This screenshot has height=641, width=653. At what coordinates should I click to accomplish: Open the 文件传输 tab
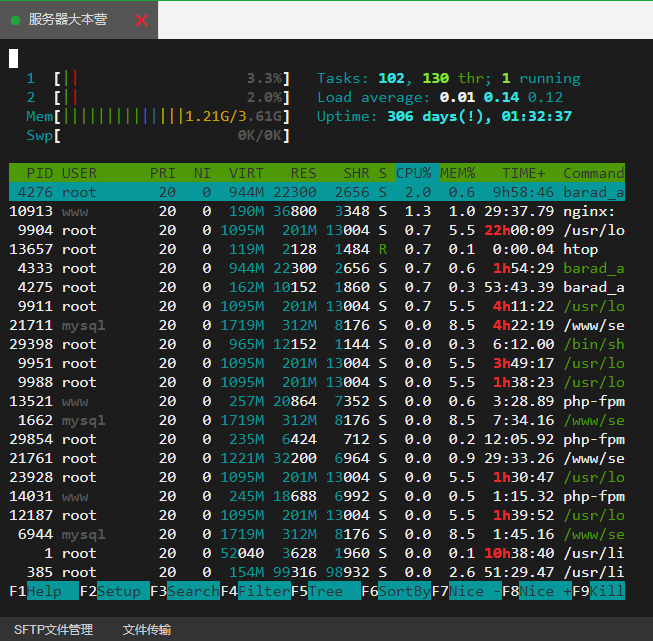[149, 629]
